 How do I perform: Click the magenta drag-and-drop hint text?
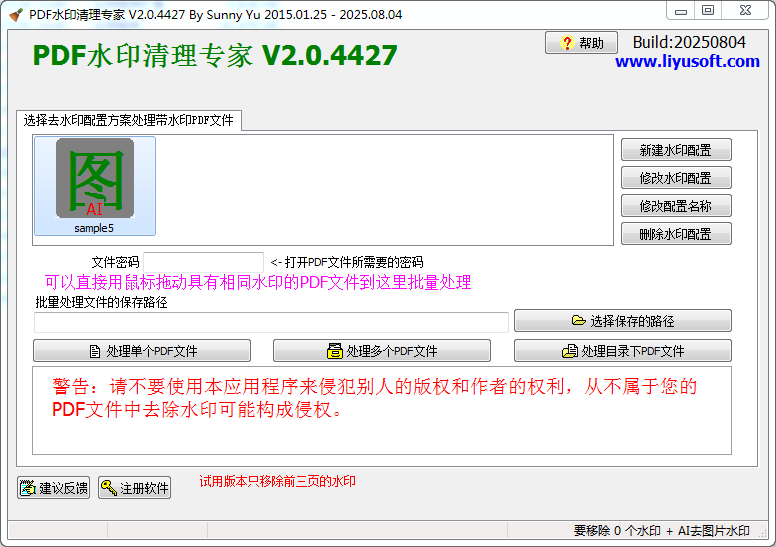click(x=258, y=283)
